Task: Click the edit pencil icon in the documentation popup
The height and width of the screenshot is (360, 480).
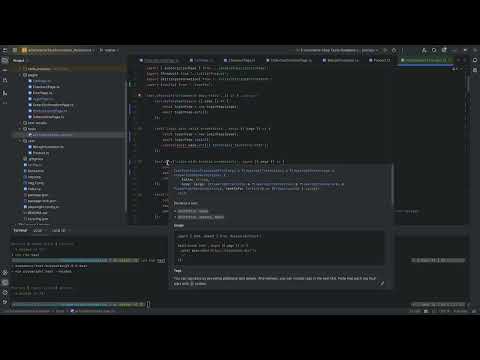Action: point(382,284)
